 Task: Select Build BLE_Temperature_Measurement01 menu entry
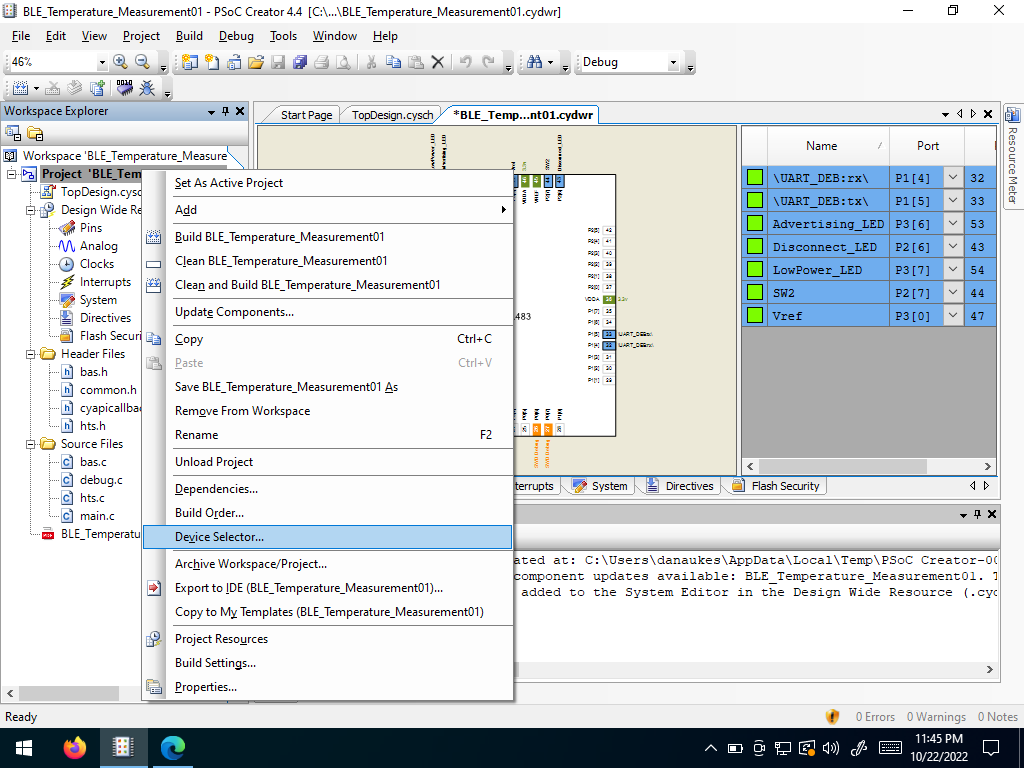327,237
